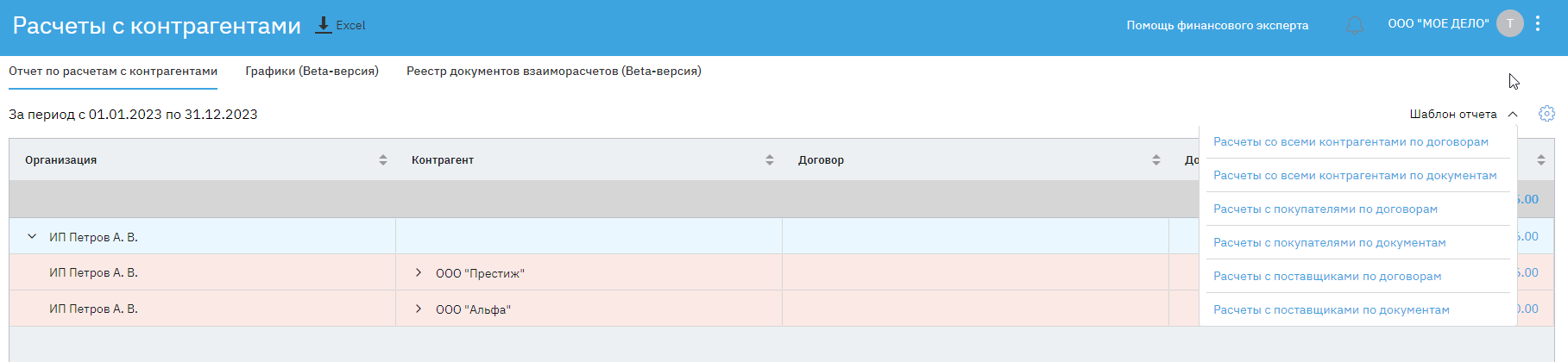The height and width of the screenshot is (362, 1568).
Task: Select Расчеты с поставщиками по договорам template
Action: [x=1327, y=277]
